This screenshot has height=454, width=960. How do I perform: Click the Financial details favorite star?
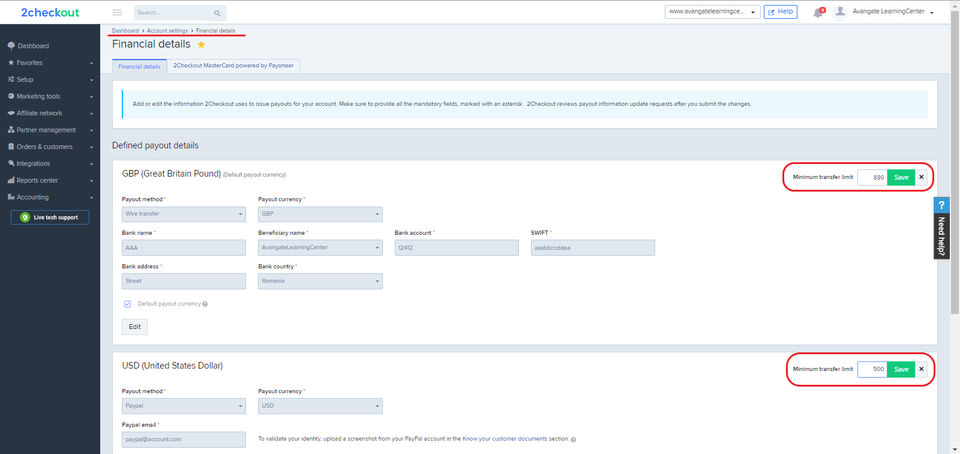pos(202,45)
